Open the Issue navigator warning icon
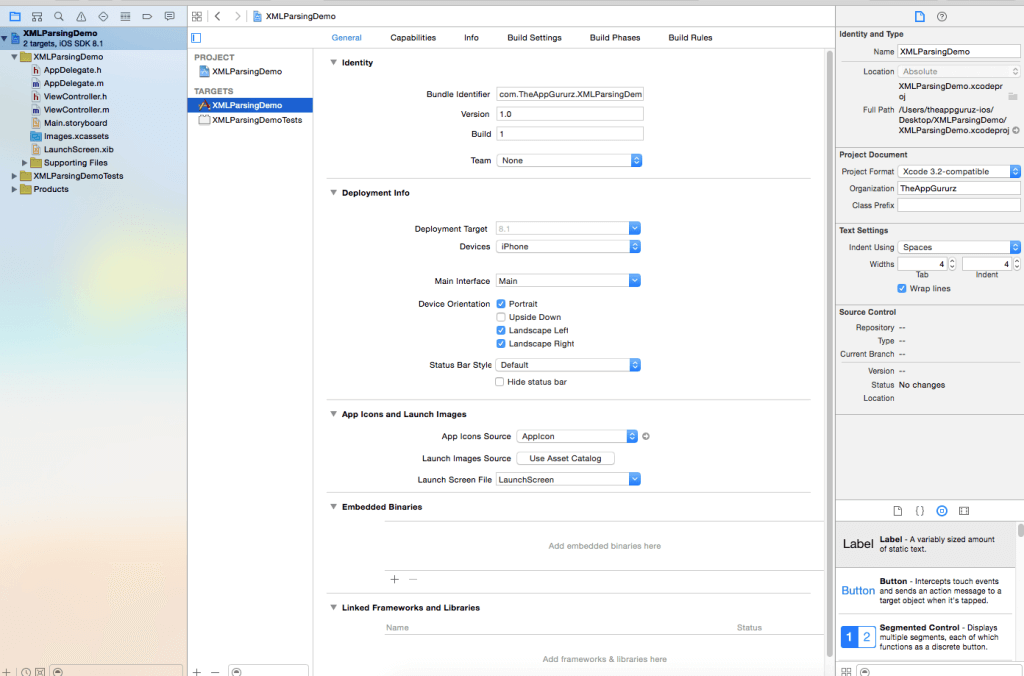Viewport: 1024px width, 676px height. pos(81,16)
